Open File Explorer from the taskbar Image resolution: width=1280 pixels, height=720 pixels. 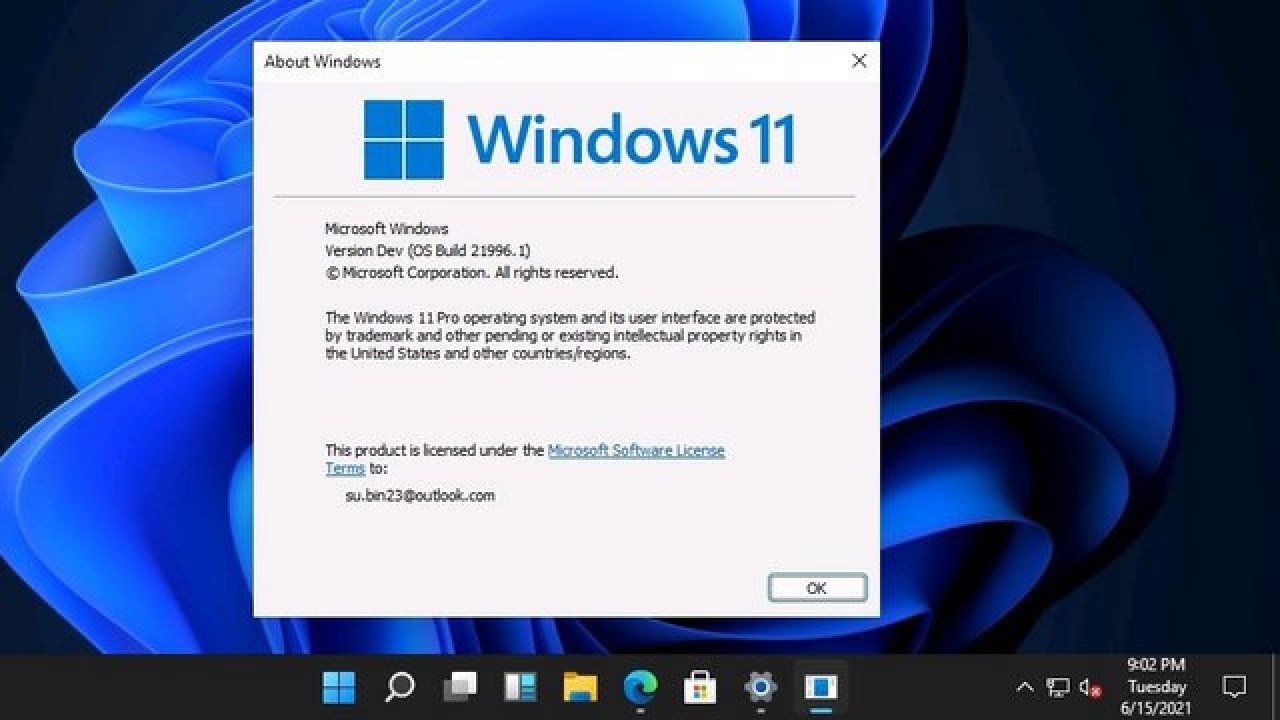click(x=578, y=687)
